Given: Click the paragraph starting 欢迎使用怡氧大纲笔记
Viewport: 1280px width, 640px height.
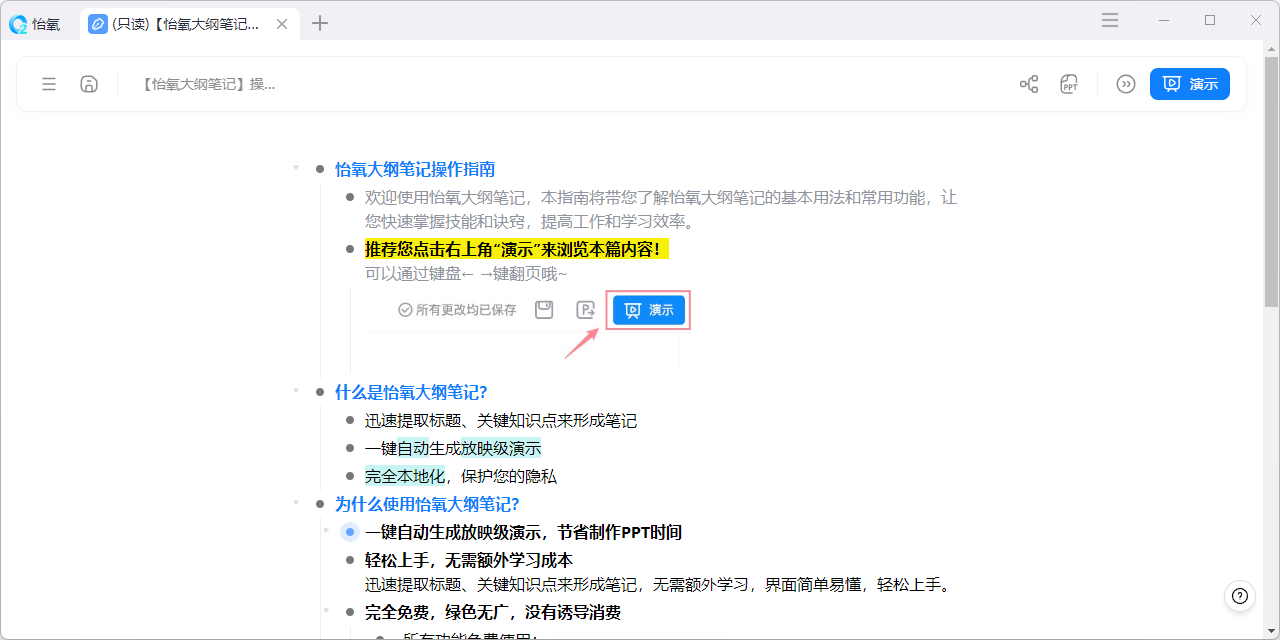Looking at the screenshot, I should coord(661,209).
